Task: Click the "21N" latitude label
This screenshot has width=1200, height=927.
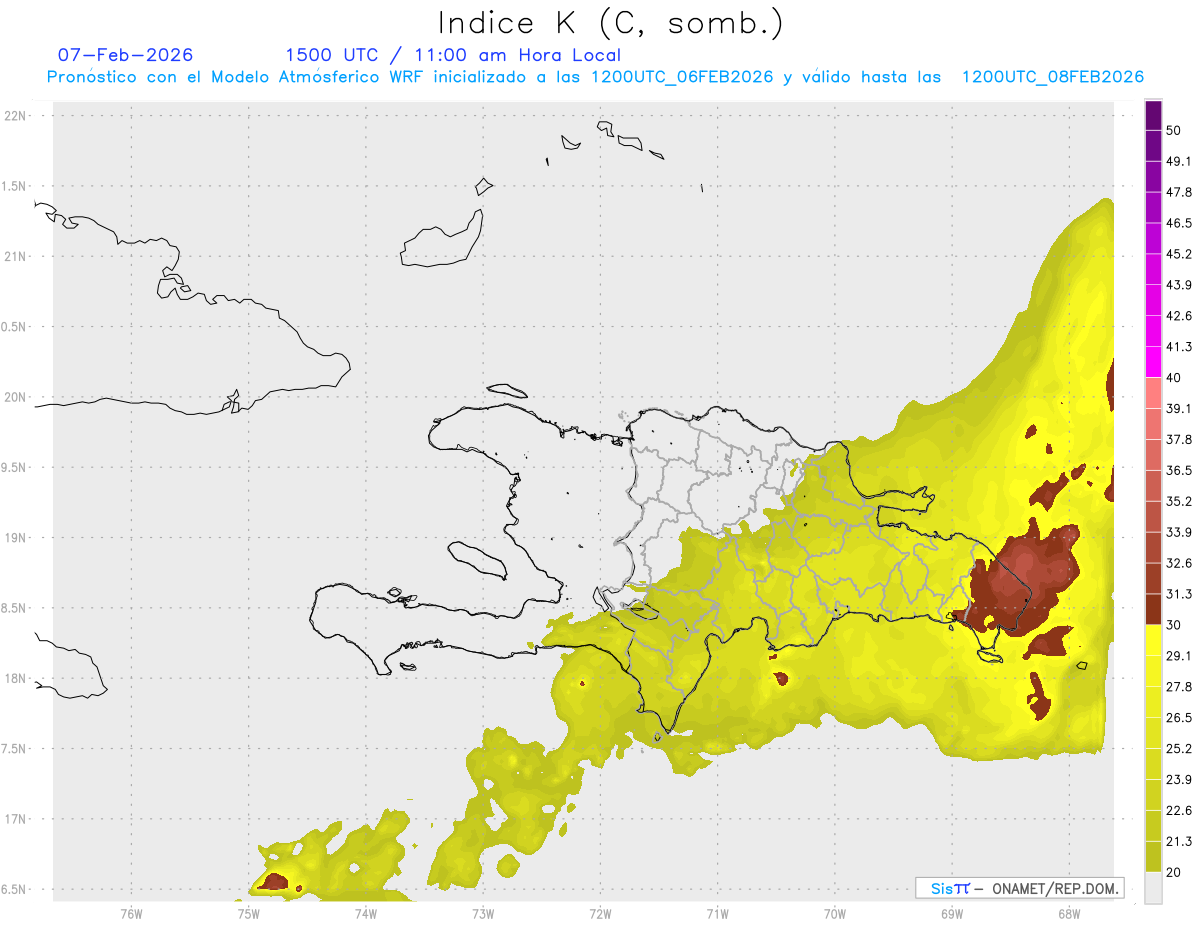Action: [16, 257]
